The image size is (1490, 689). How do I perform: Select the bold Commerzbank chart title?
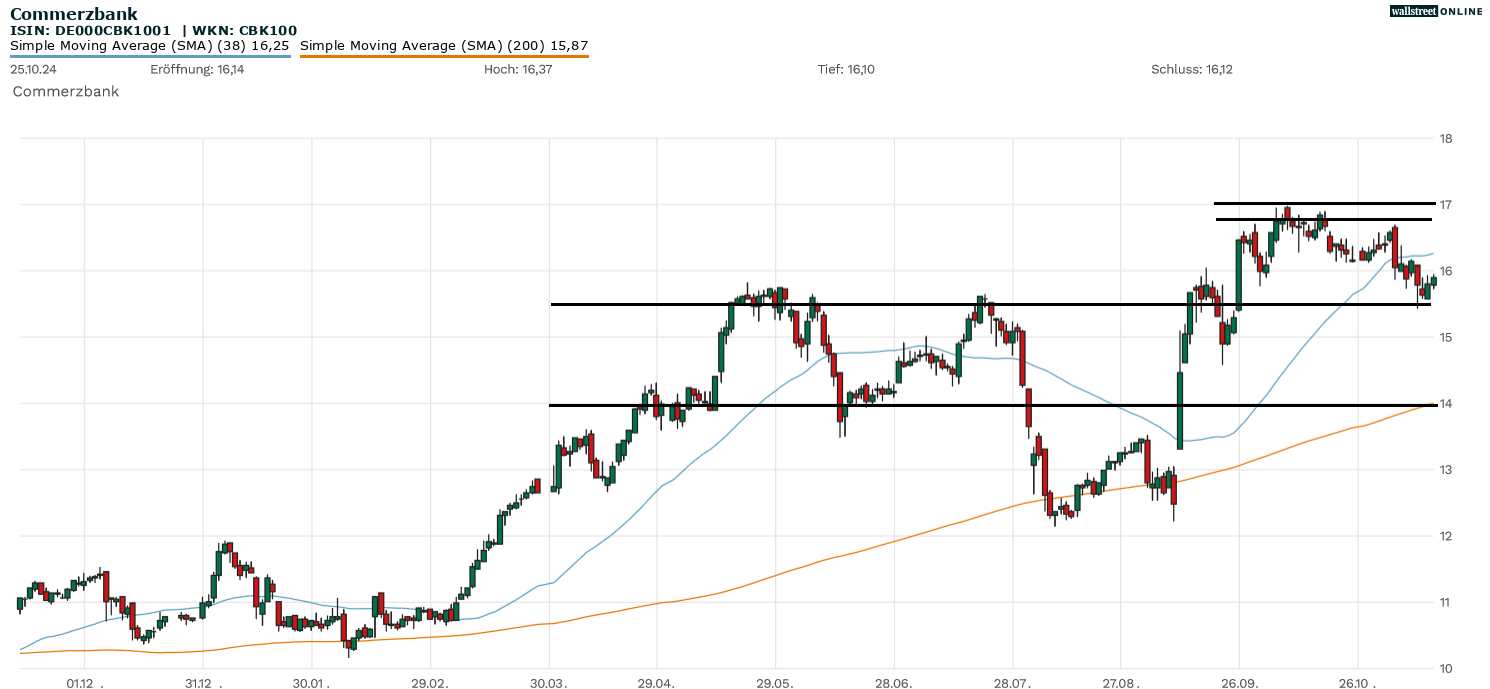coord(74,14)
